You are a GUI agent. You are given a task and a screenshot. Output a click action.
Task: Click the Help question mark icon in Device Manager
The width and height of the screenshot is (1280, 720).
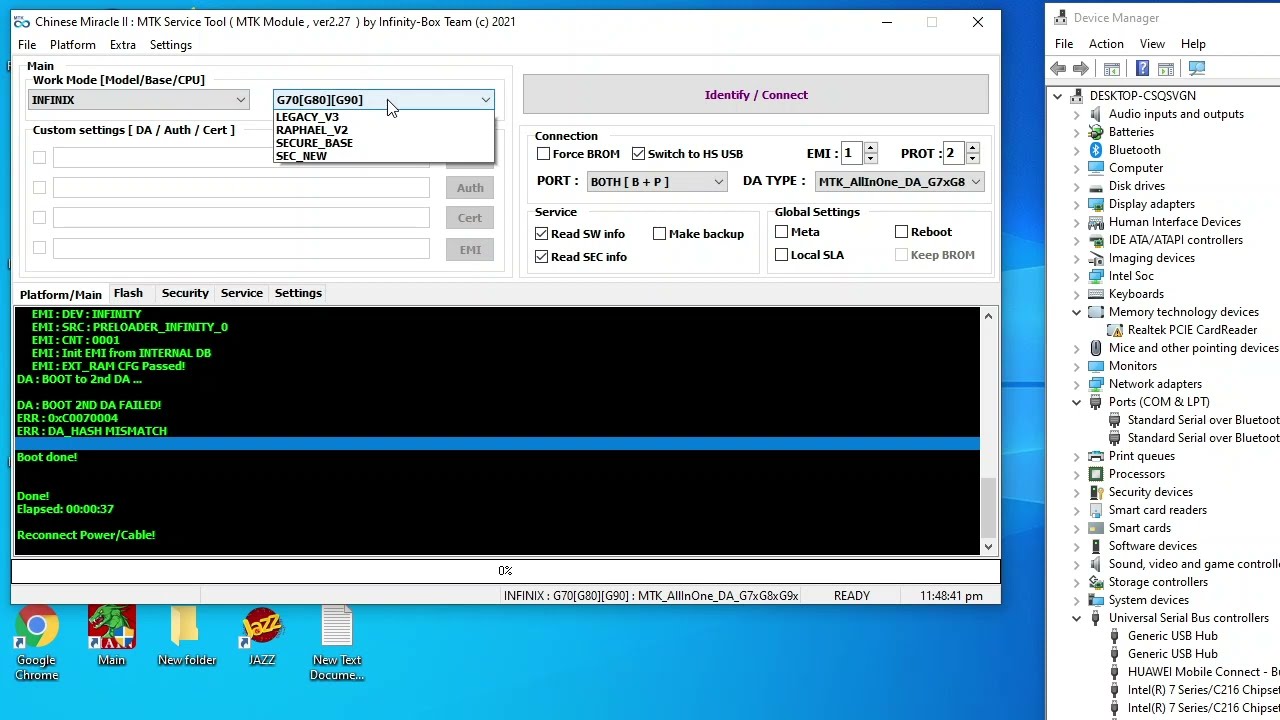point(1143,69)
